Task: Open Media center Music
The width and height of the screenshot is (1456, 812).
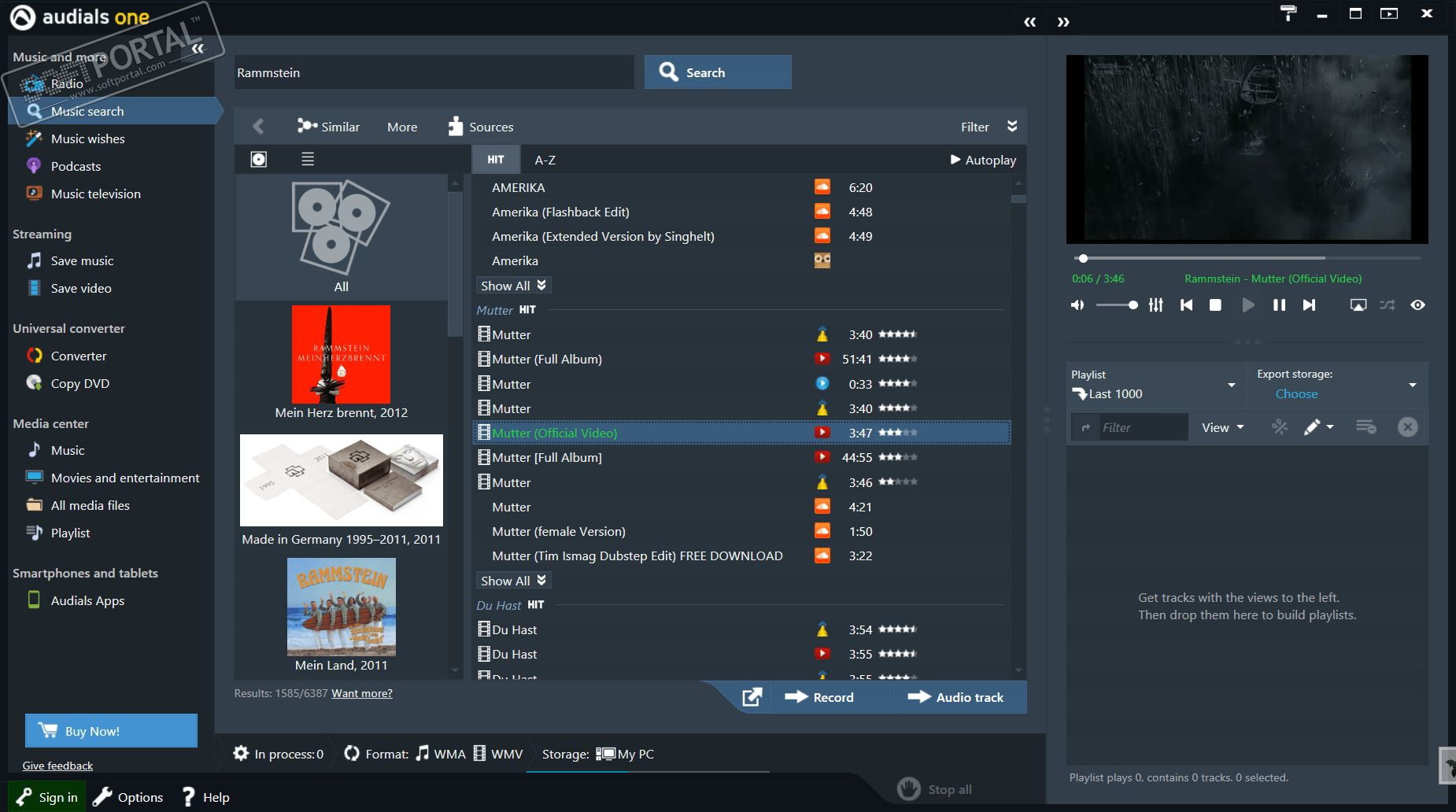Action: click(x=67, y=450)
